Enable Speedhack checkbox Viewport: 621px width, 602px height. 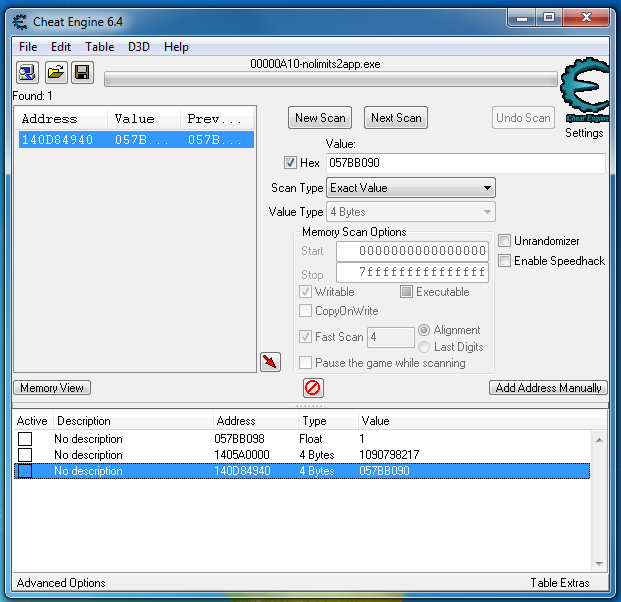pos(504,261)
